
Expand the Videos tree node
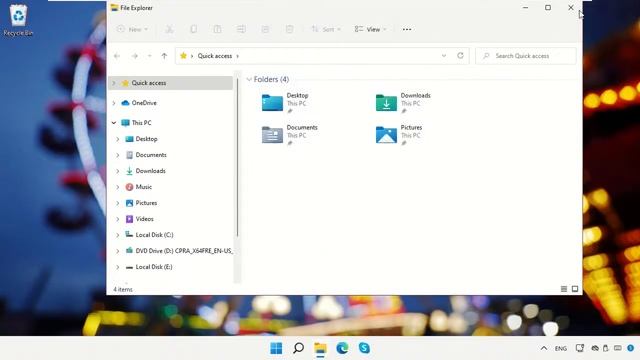tap(118, 219)
